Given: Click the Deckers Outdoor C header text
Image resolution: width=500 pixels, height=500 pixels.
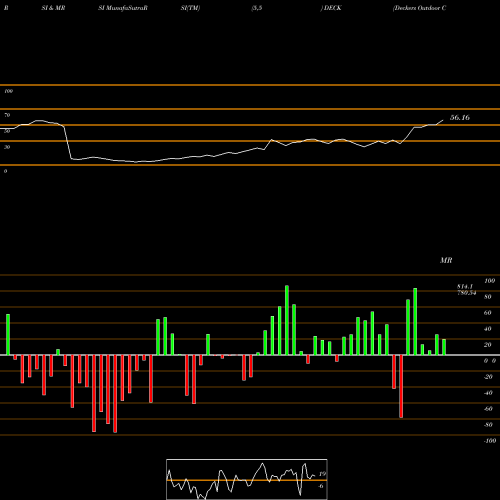Looking at the screenshot, I should pyautogui.click(x=419, y=8).
